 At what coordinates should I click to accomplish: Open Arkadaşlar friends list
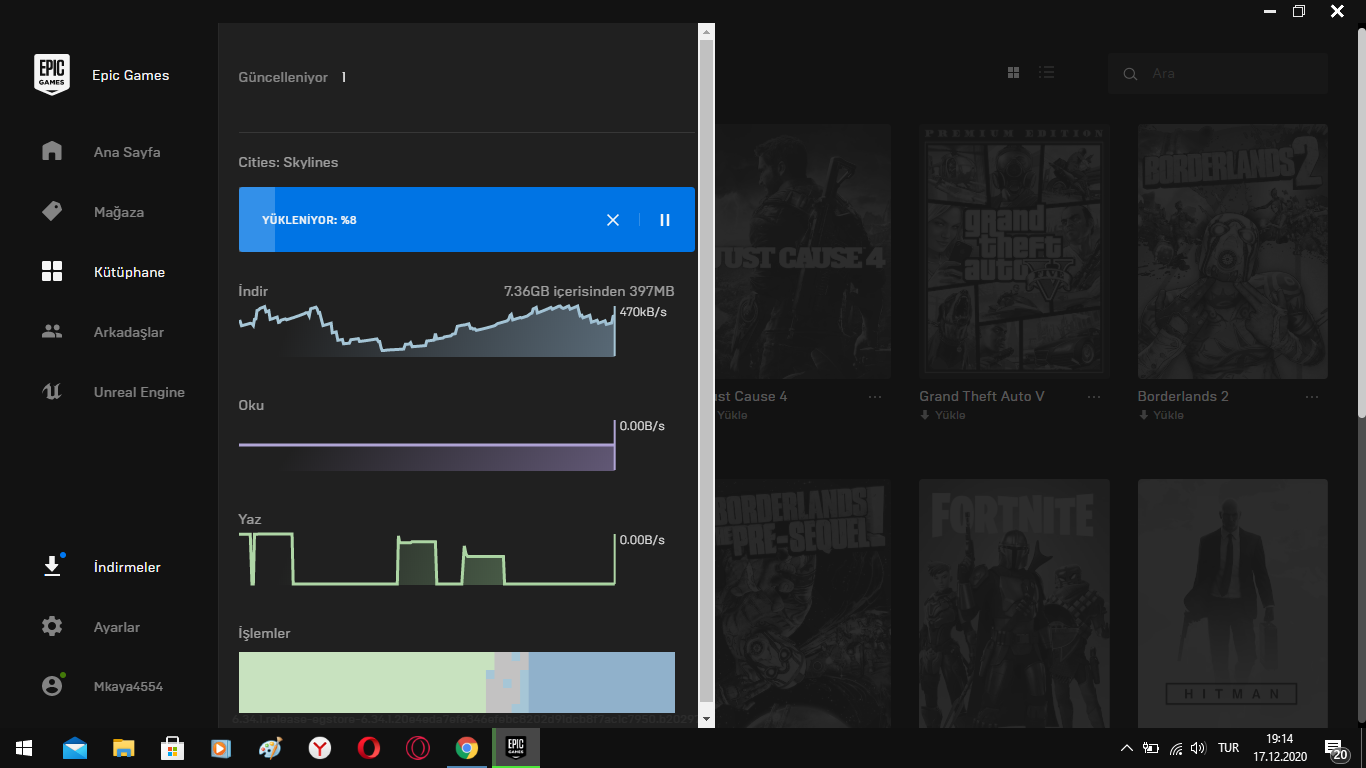pyautogui.click(x=129, y=332)
